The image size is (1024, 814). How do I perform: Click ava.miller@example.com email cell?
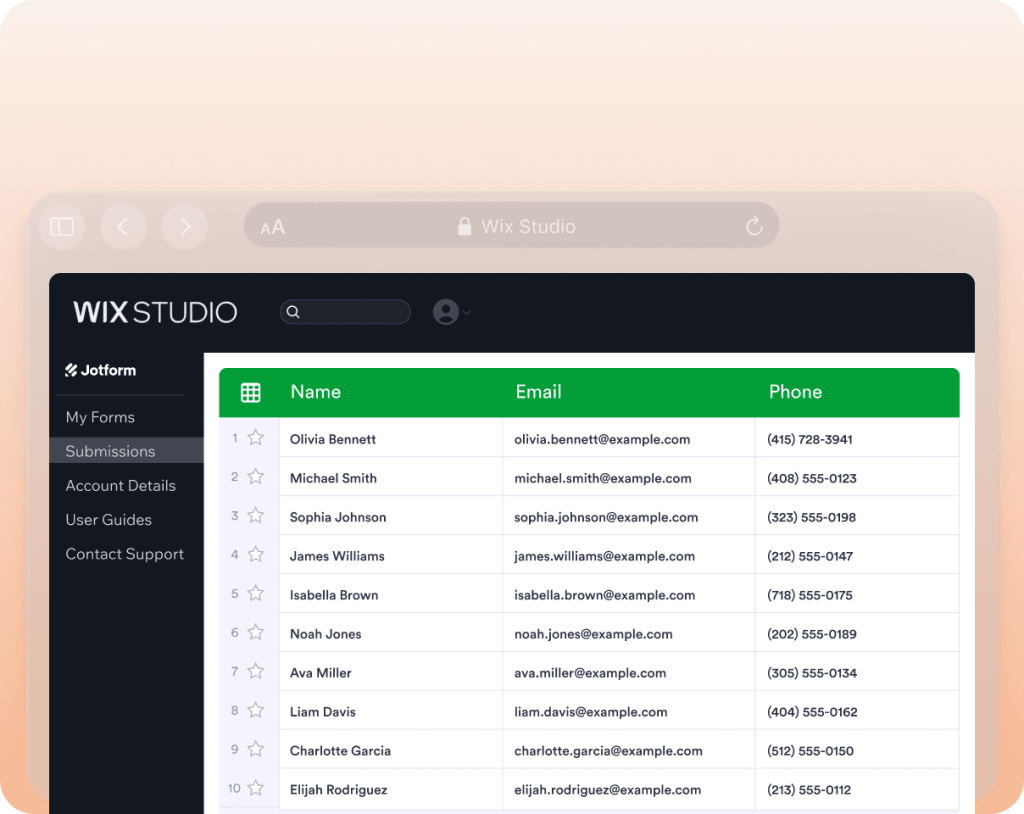click(629, 672)
